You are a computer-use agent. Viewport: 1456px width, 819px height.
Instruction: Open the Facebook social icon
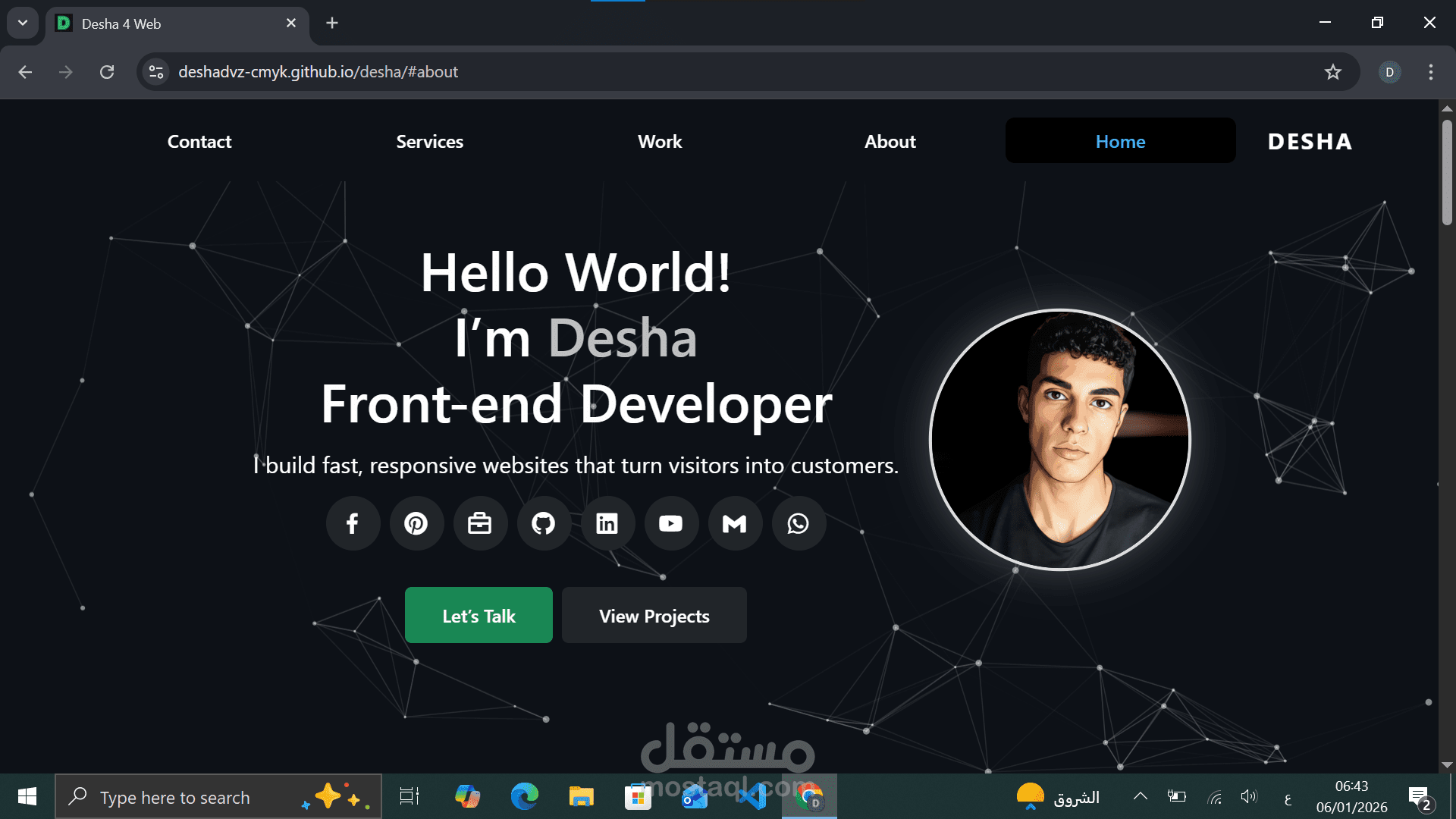point(353,523)
